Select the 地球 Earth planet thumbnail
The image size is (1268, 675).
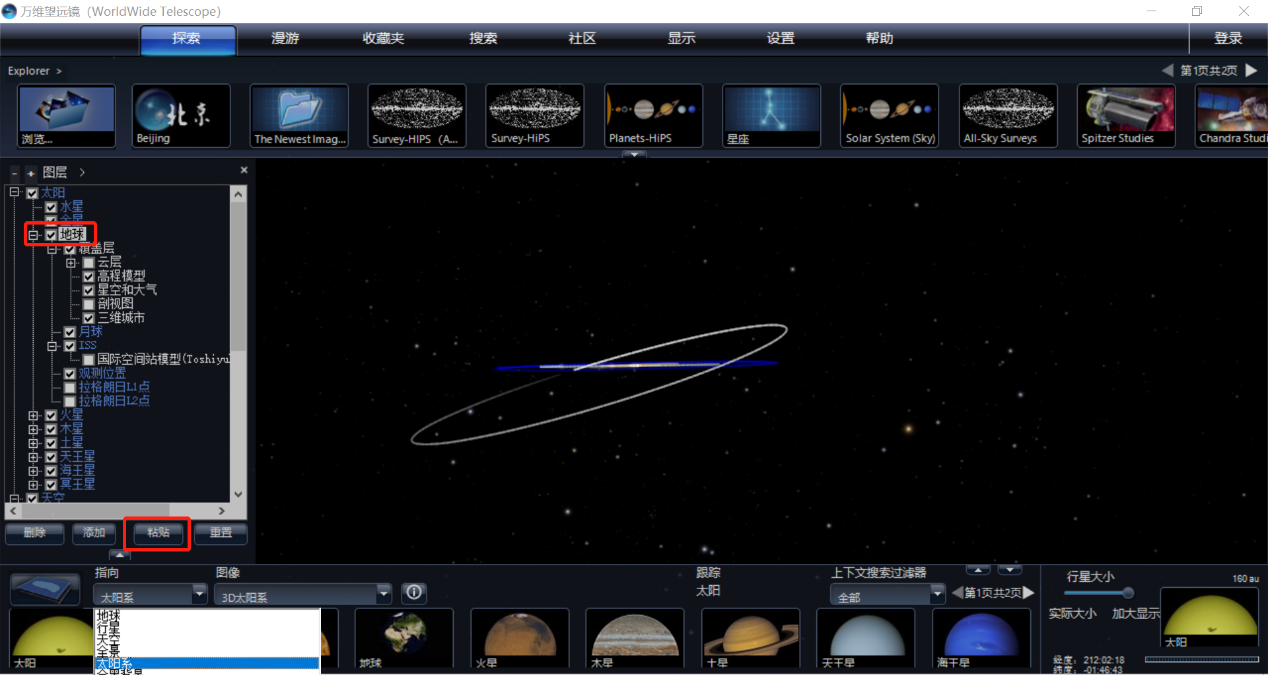403,638
